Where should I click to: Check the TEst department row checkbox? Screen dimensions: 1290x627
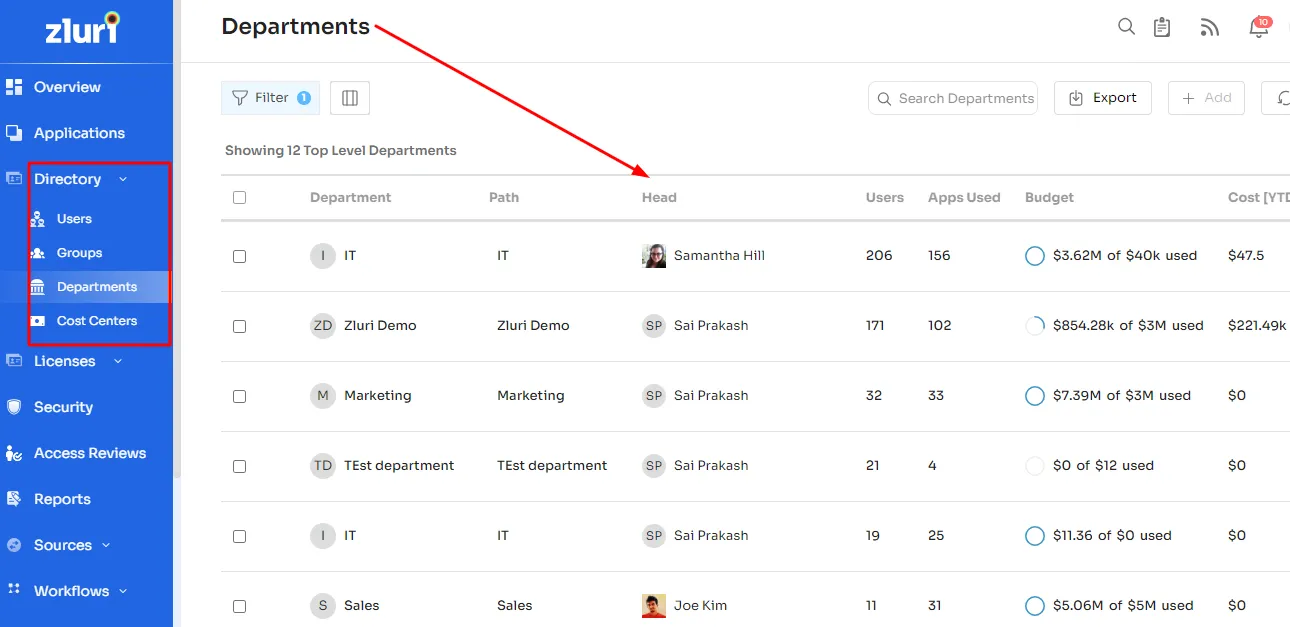pyautogui.click(x=239, y=466)
